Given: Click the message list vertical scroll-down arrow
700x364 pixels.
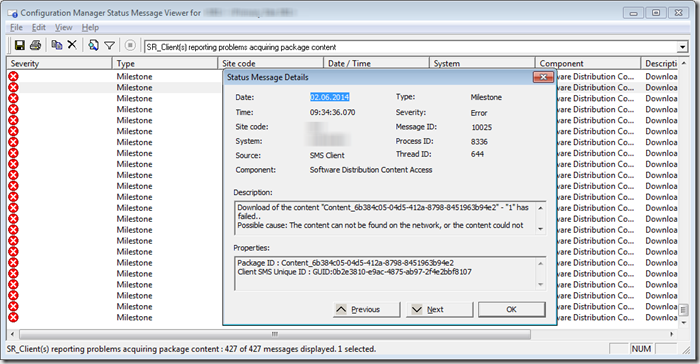Looking at the screenshot, I should pyautogui.click(x=683, y=323).
